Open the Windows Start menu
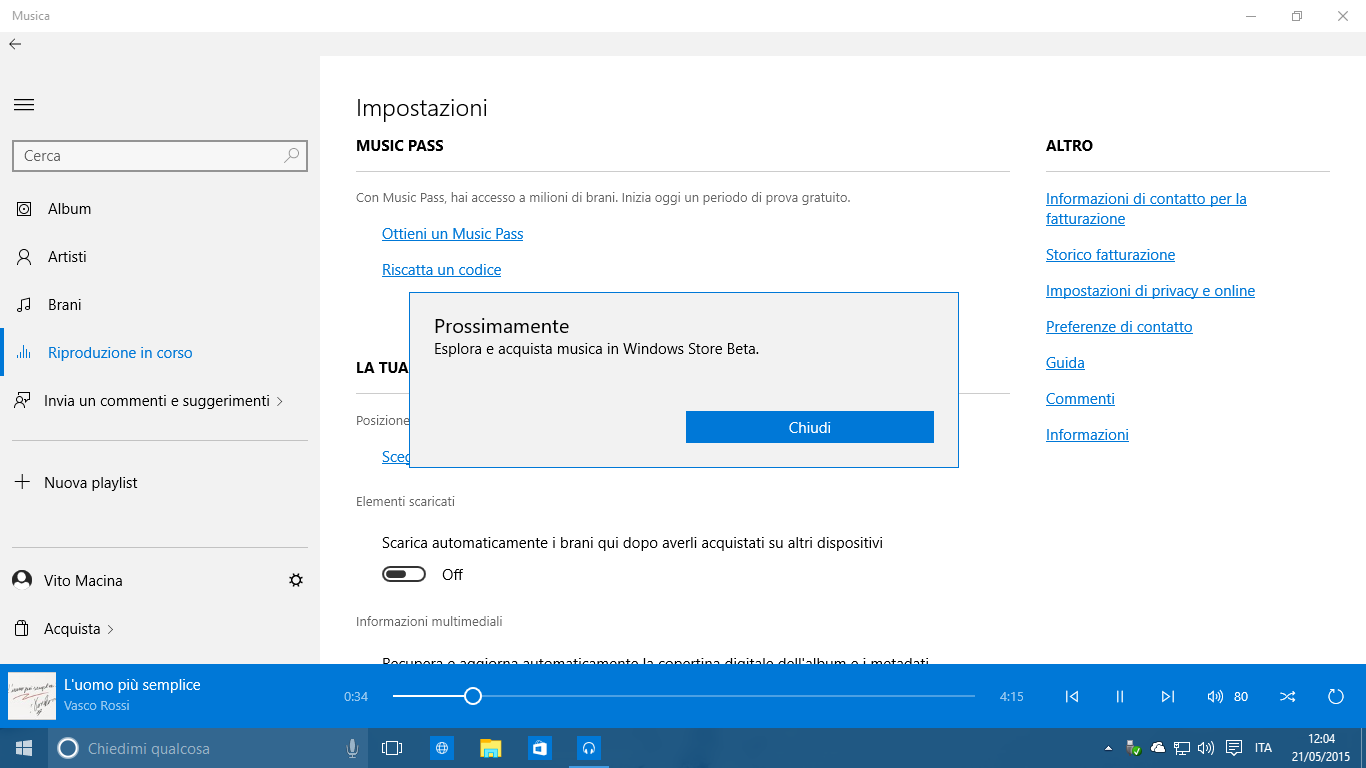The height and width of the screenshot is (768, 1366). (24, 748)
